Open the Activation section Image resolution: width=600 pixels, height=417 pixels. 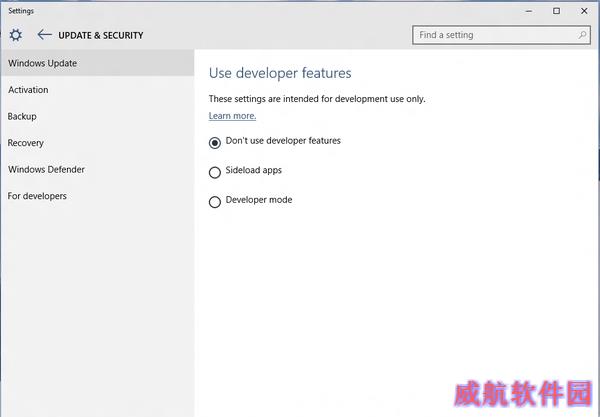click(98, 90)
